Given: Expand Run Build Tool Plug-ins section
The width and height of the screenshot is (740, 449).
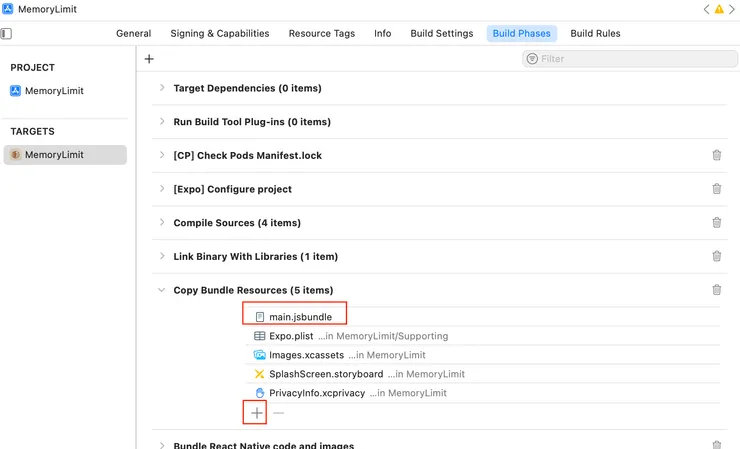Looking at the screenshot, I should pyautogui.click(x=162, y=122).
